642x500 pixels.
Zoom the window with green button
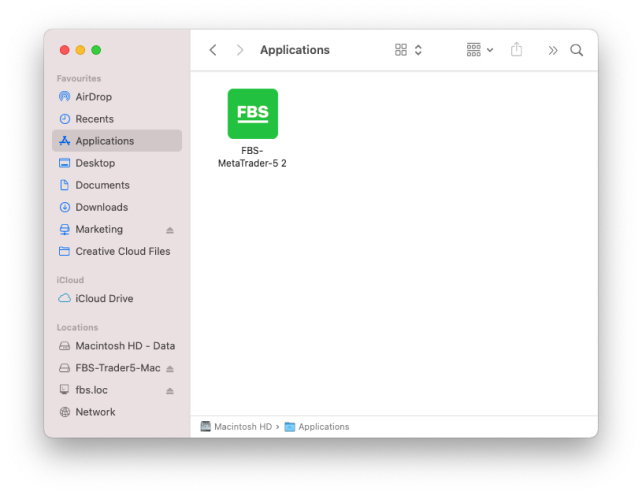[x=96, y=50]
